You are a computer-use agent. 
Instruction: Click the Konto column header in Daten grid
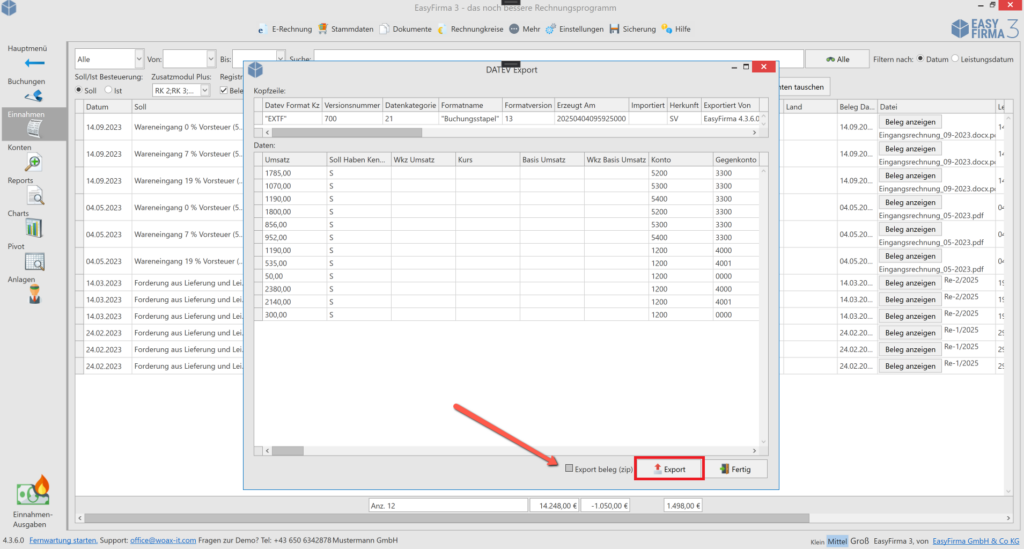(680, 159)
